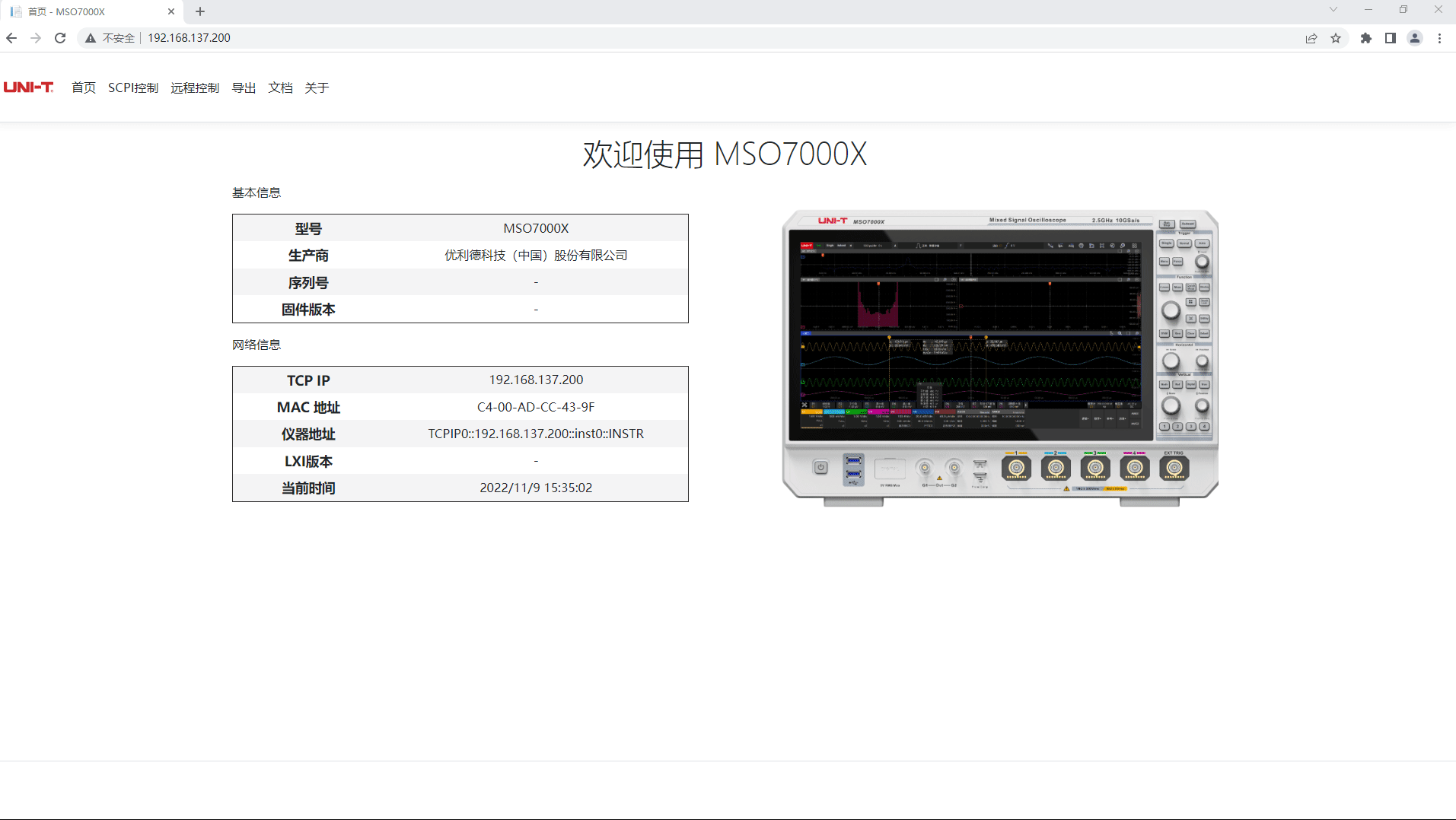Viewport: 1456px width, 820px height.
Task: Open the side panel icon
Action: (x=1390, y=38)
